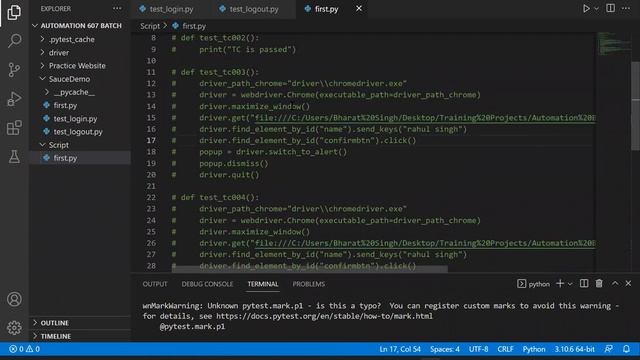
Task: Open Explorer more actions ellipsis
Action: coord(117,9)
